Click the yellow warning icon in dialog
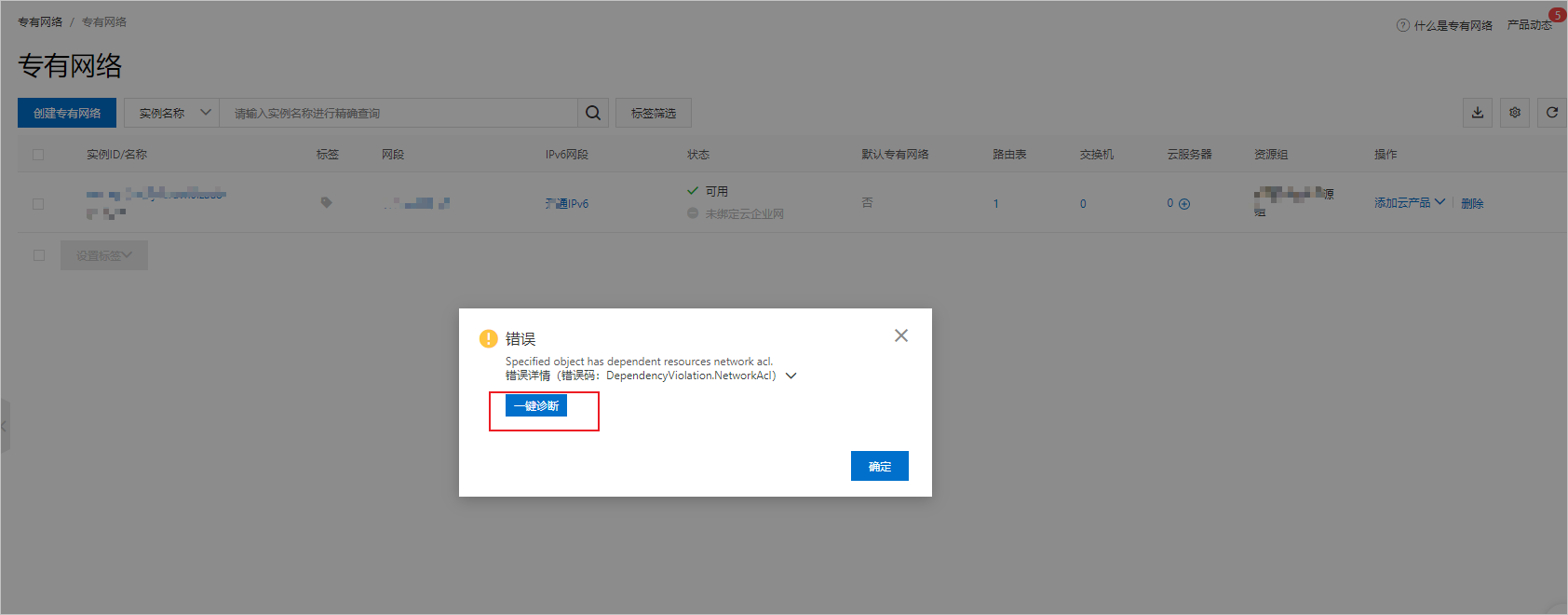Screen dimensions: 1568x615 pos(489,338)
